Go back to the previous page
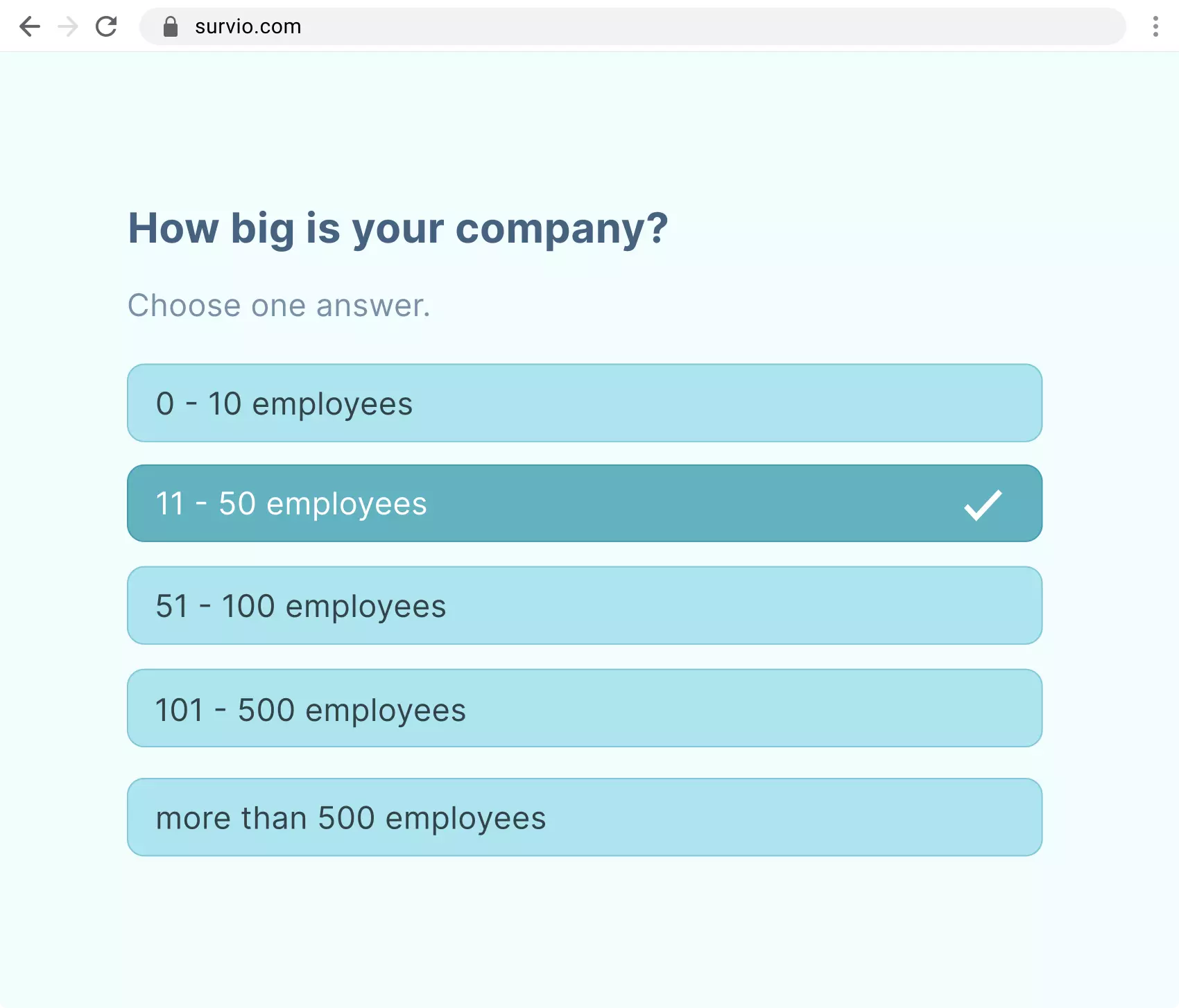This screenshot has height=1008, width=1179. point(30,26)
